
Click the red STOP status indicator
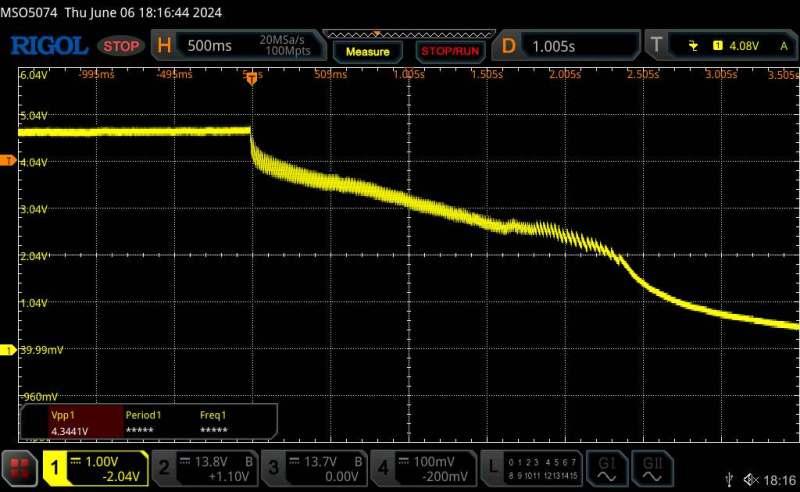tap(122, 46)
